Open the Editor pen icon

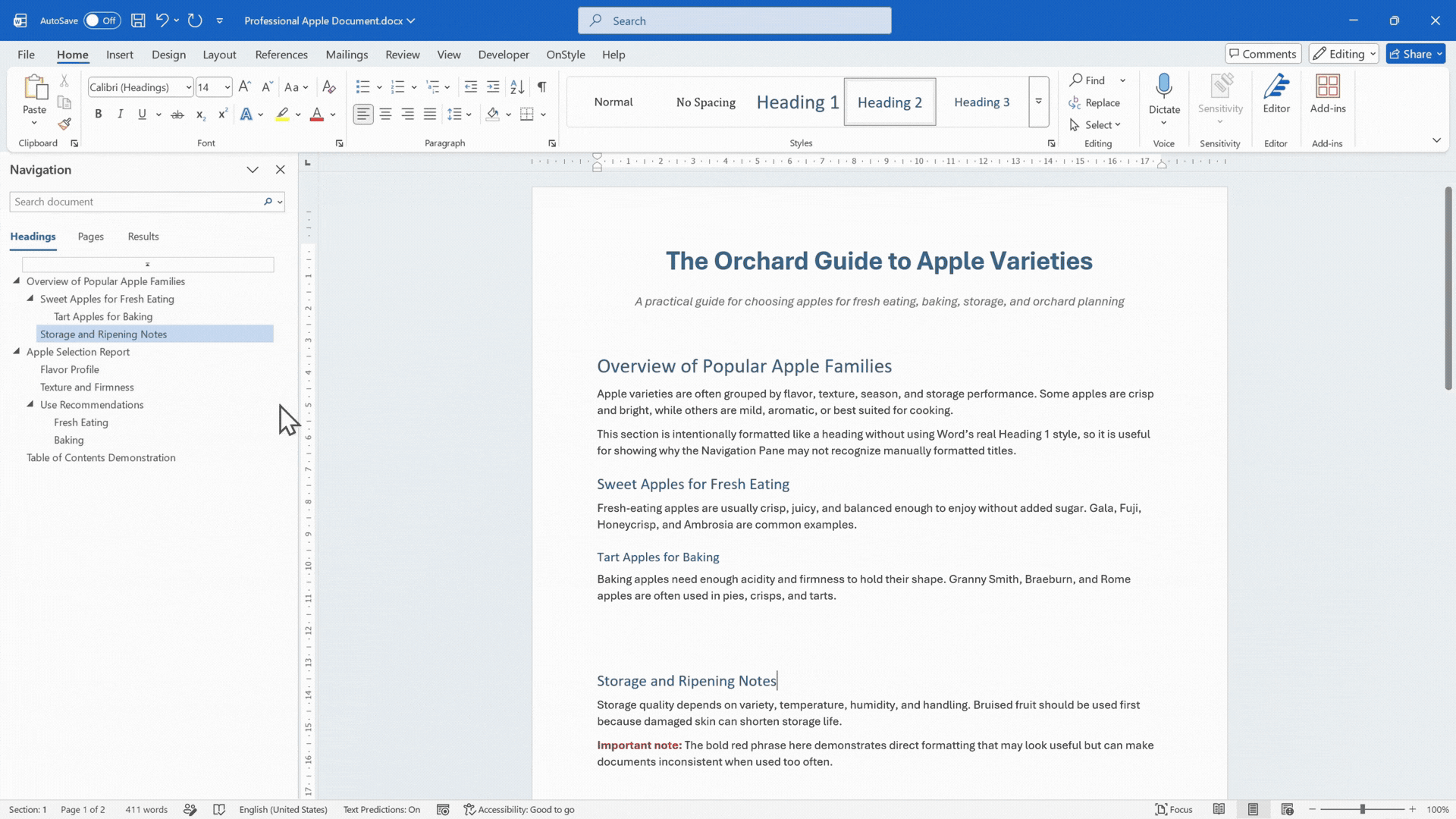click(x=1276, y=94)
